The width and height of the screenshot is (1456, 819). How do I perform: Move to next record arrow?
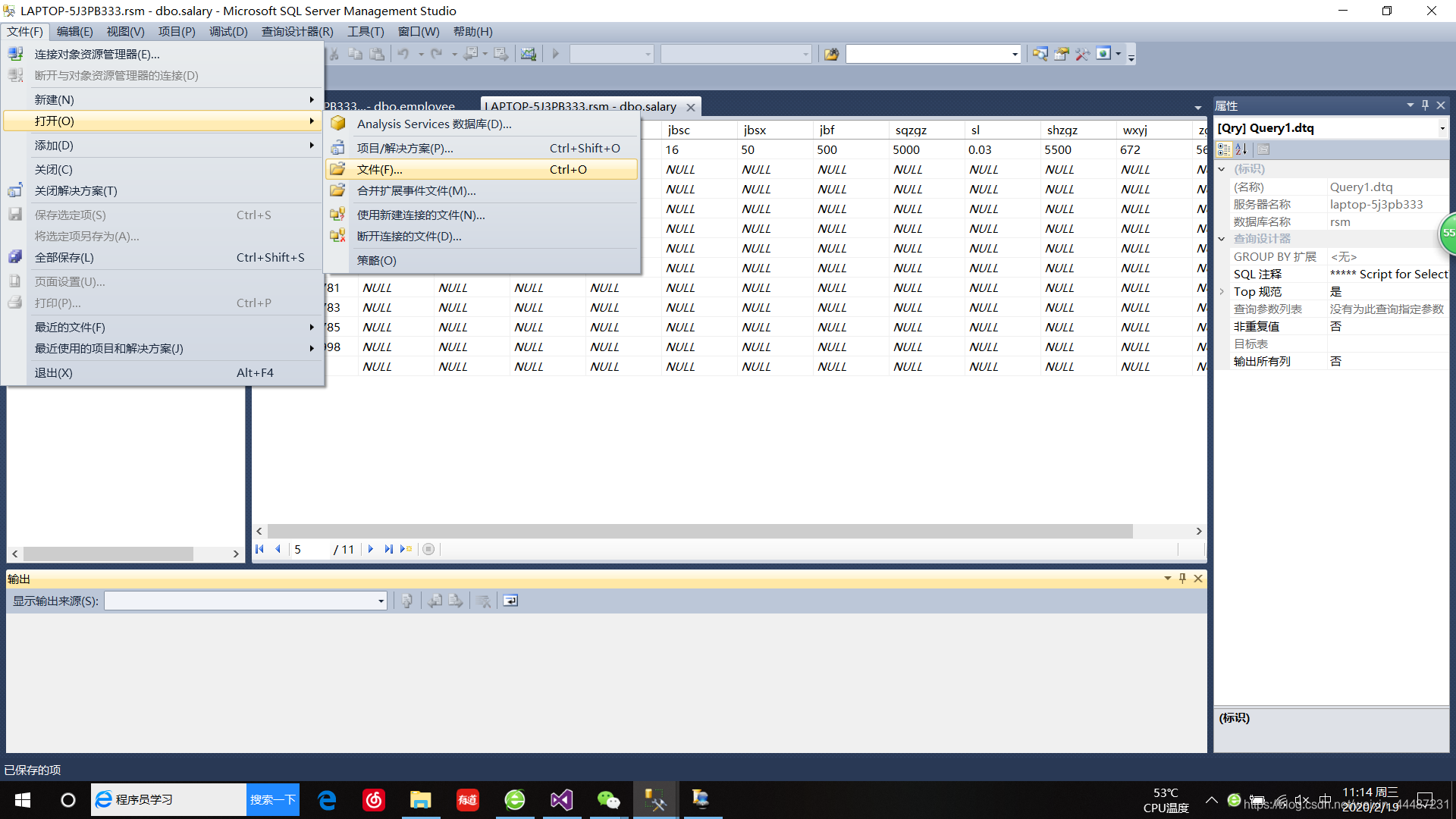[x=371, y=549]
